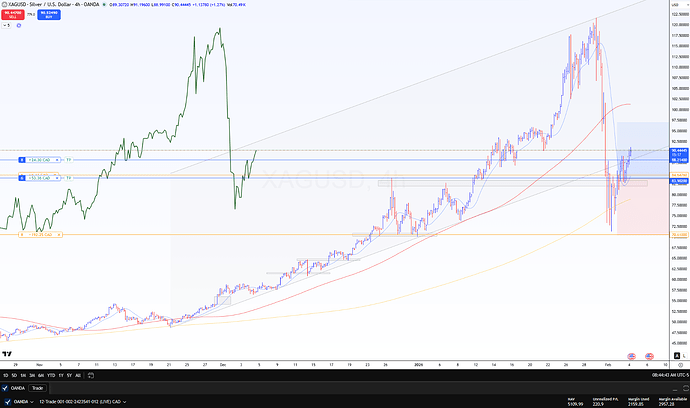Click the TradingView logo on the chart

tap(7, 353)
